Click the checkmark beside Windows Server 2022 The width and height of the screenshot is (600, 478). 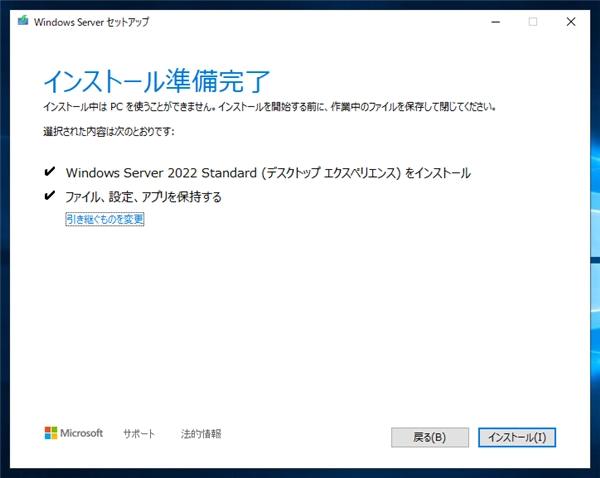50,172
